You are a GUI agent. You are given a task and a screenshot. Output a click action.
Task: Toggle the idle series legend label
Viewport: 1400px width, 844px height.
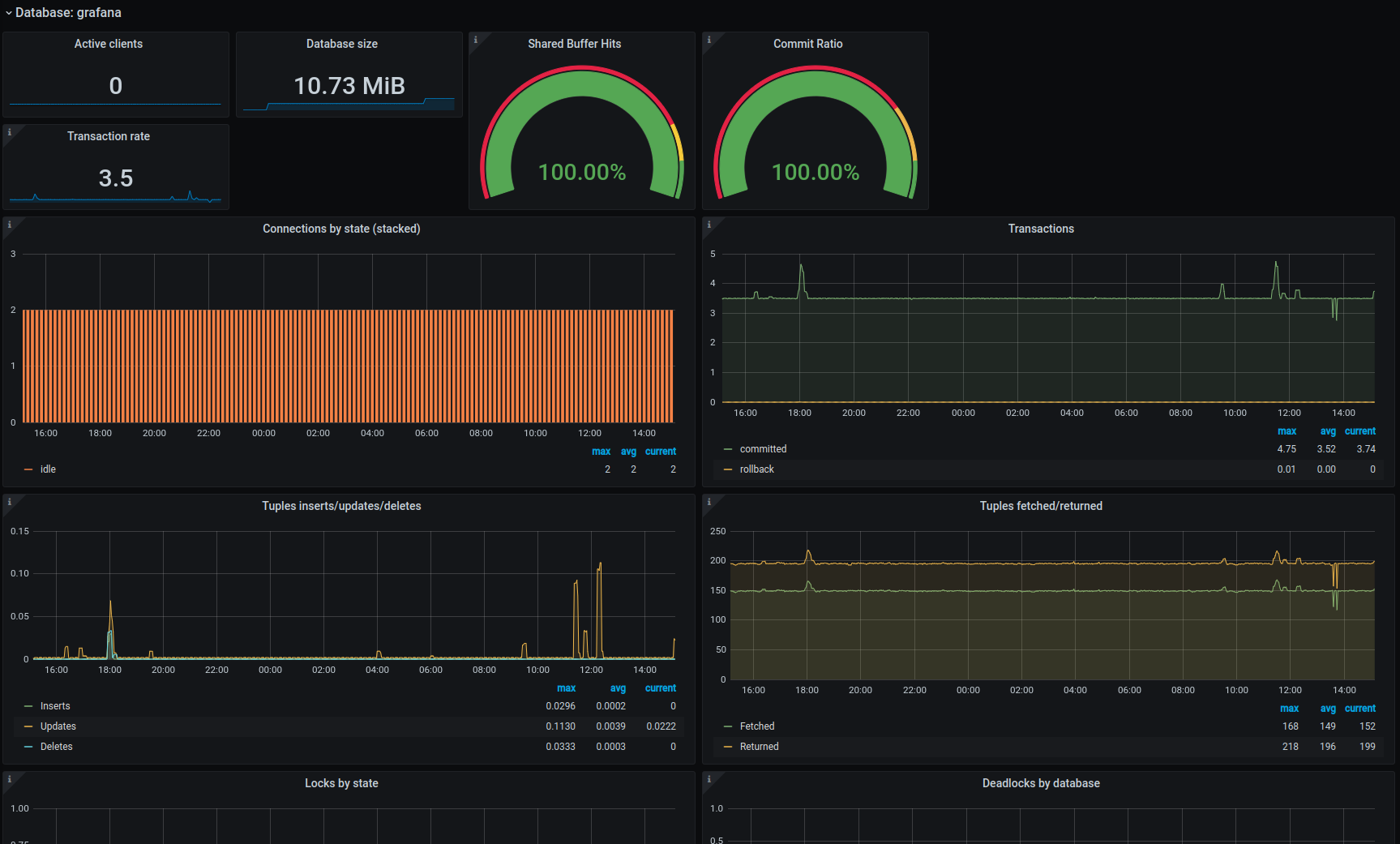coord(48,469)
